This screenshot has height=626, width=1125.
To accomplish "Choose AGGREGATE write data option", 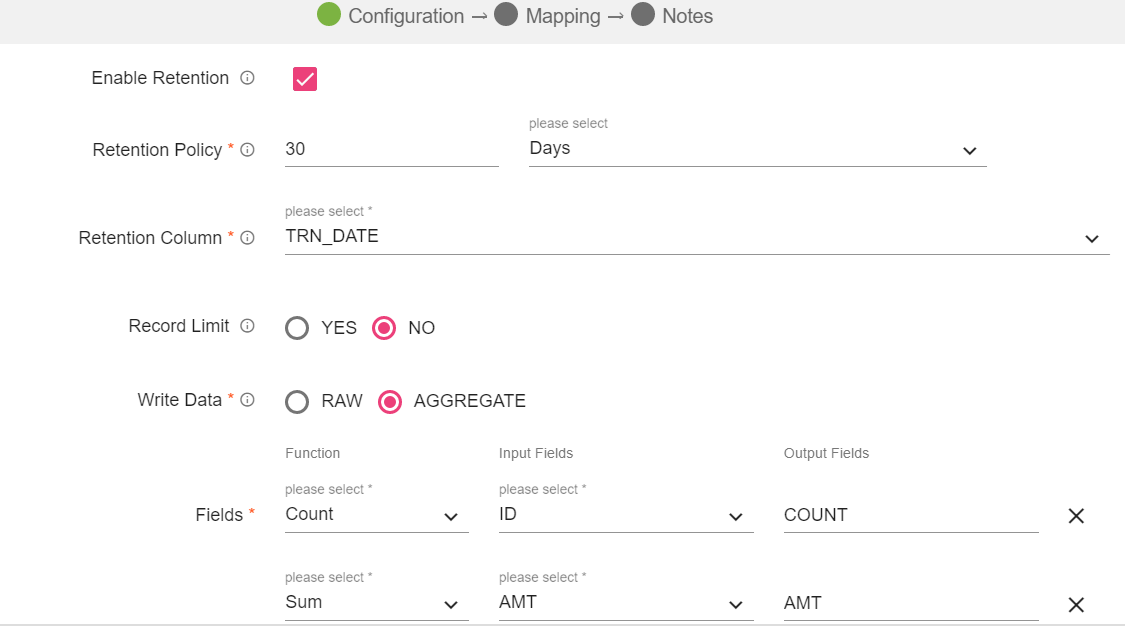I will [x=390, y=402].
